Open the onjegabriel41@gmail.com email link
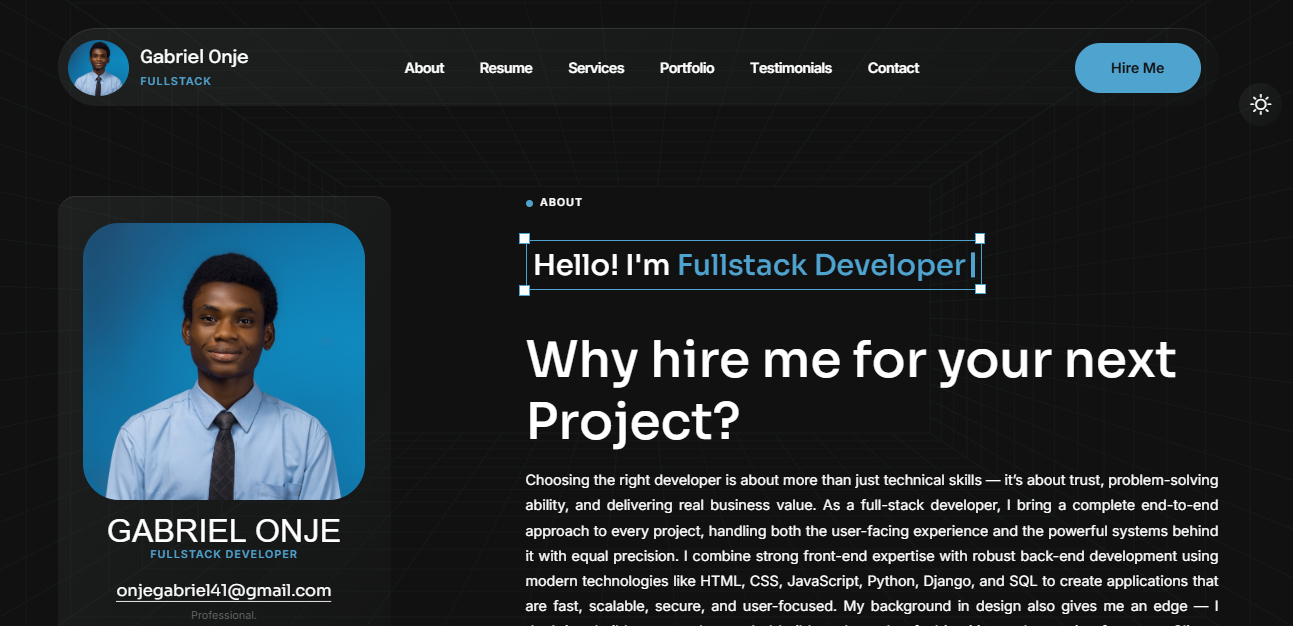Viewport: 1293px width, 626px height. pyautogui.click(x=224, y=591)
